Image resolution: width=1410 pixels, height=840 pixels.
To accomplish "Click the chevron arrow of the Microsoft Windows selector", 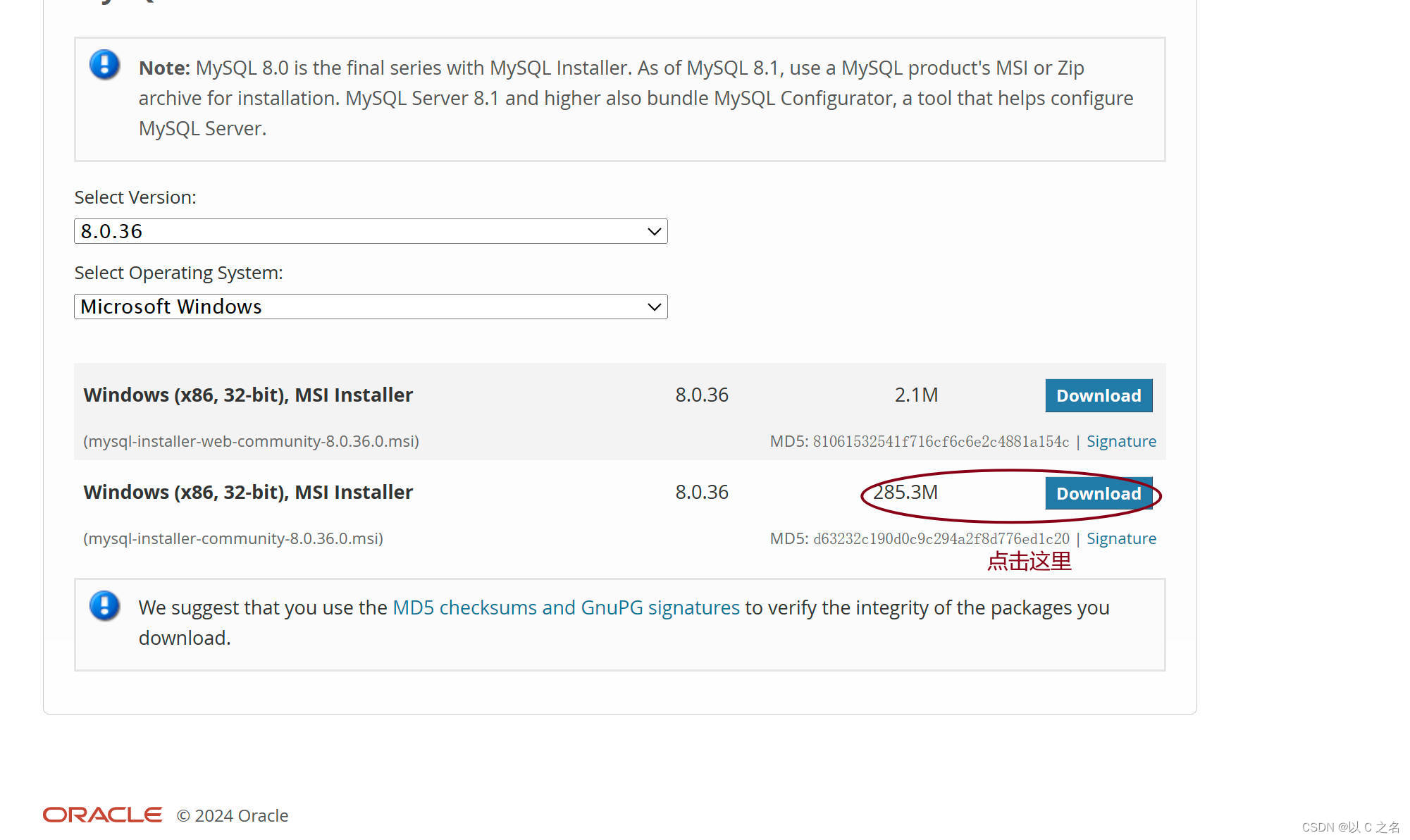I will pyautogui.click(x=654, y=307).
